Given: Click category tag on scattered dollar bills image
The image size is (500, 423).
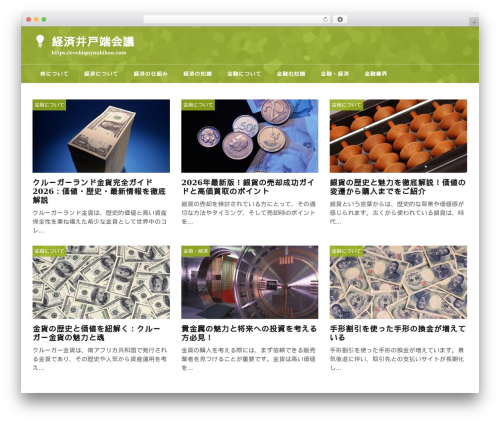Looking at the screenshot, I should point(49,251).
